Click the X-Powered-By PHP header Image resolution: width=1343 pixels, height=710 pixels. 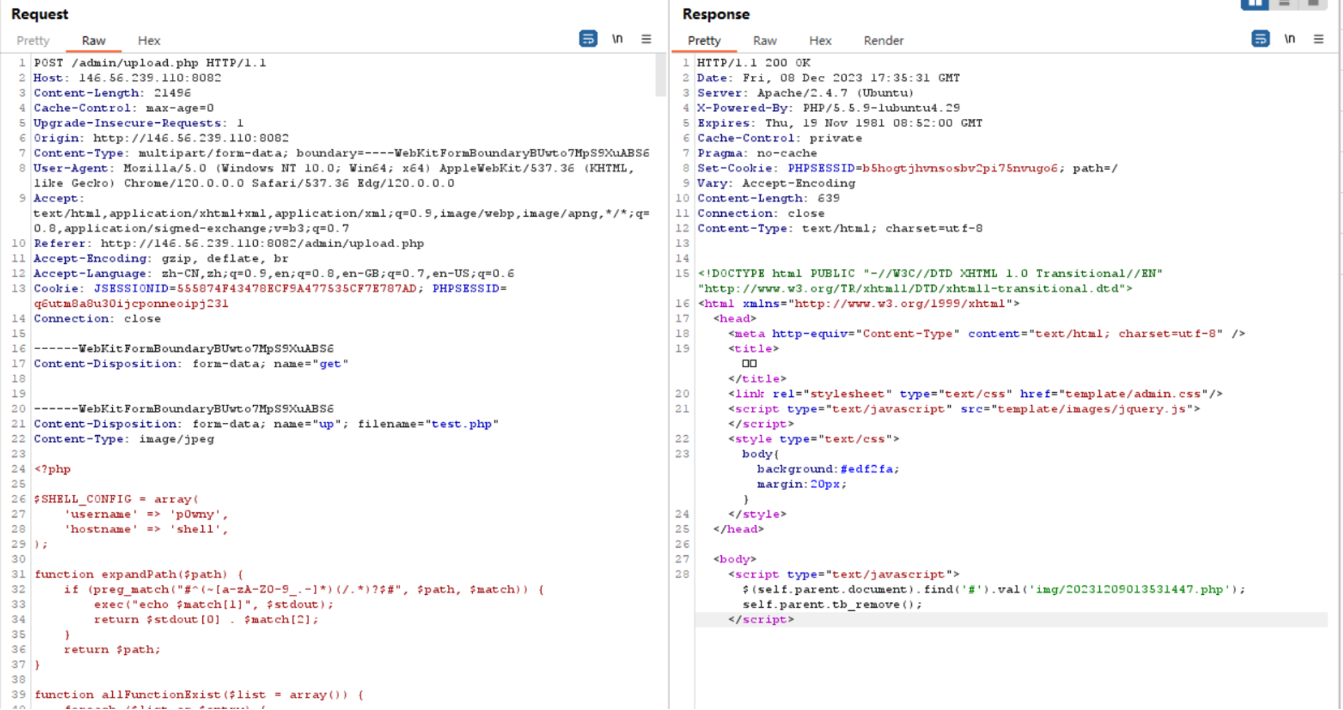click(x=828, y=108)
